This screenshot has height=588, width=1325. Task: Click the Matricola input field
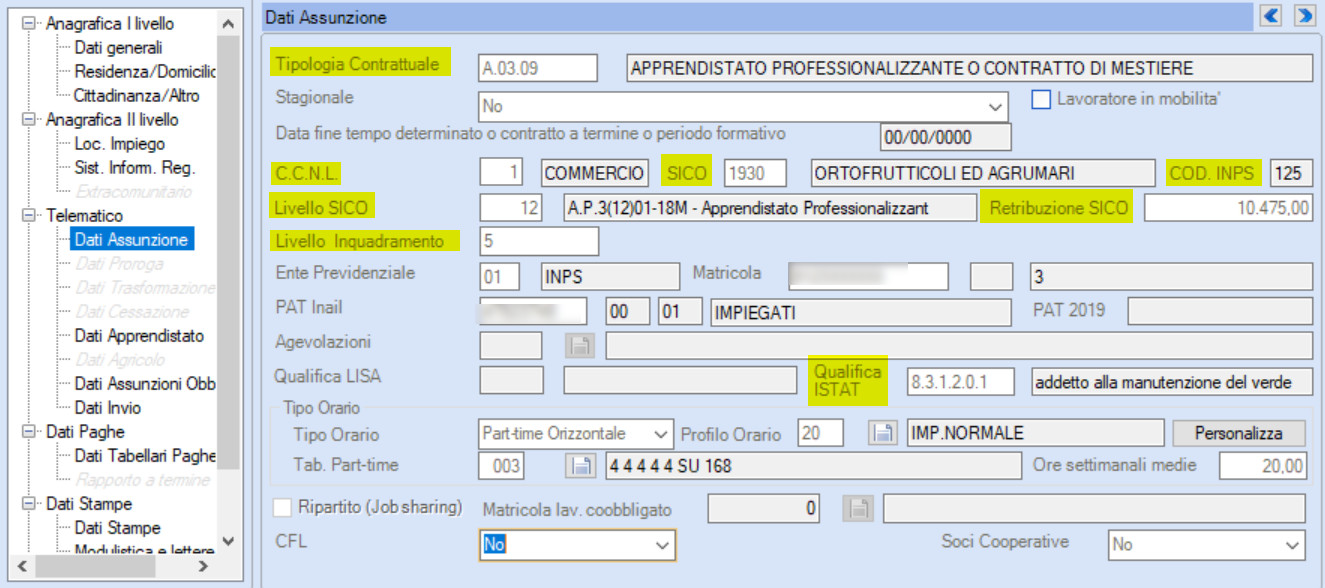coord(867,276)
